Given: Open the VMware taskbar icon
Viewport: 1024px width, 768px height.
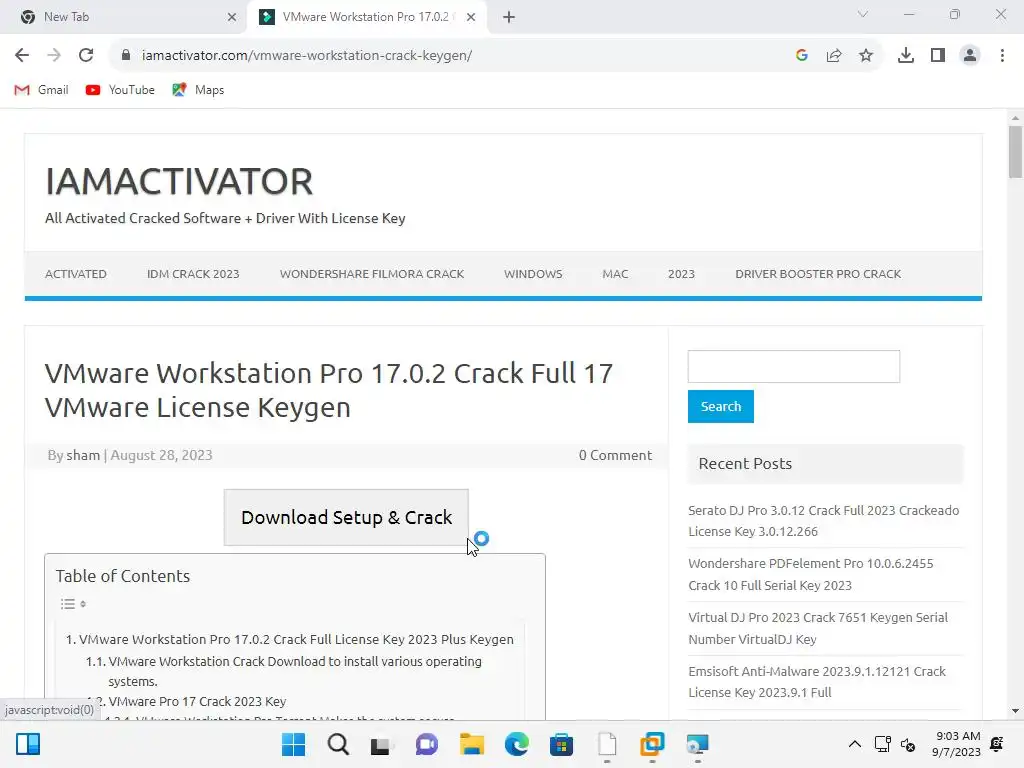Looking at the screenshot, I should click(x=652, y=744).
